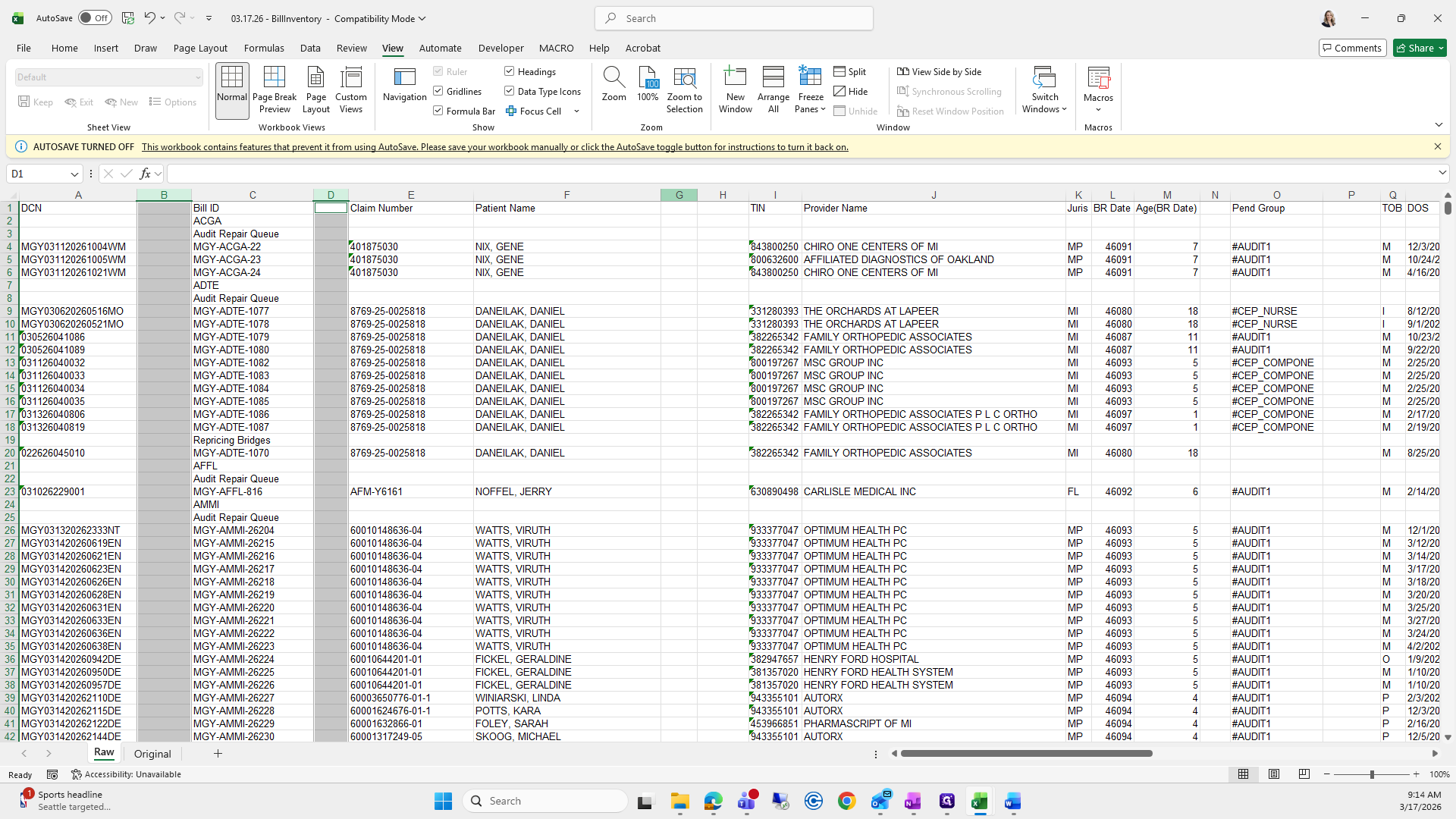Image resolution: width=1456 pixels, height=819 pixels.
Task: Open Word from the Windows taskbar
Action: click(1012, 802)
